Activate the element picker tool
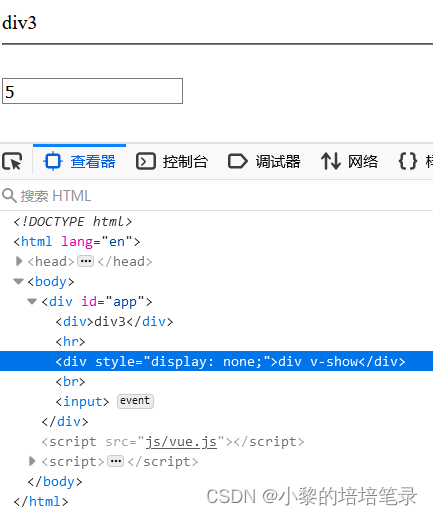The height and width of the screenshot is (515, 433). 12,161
